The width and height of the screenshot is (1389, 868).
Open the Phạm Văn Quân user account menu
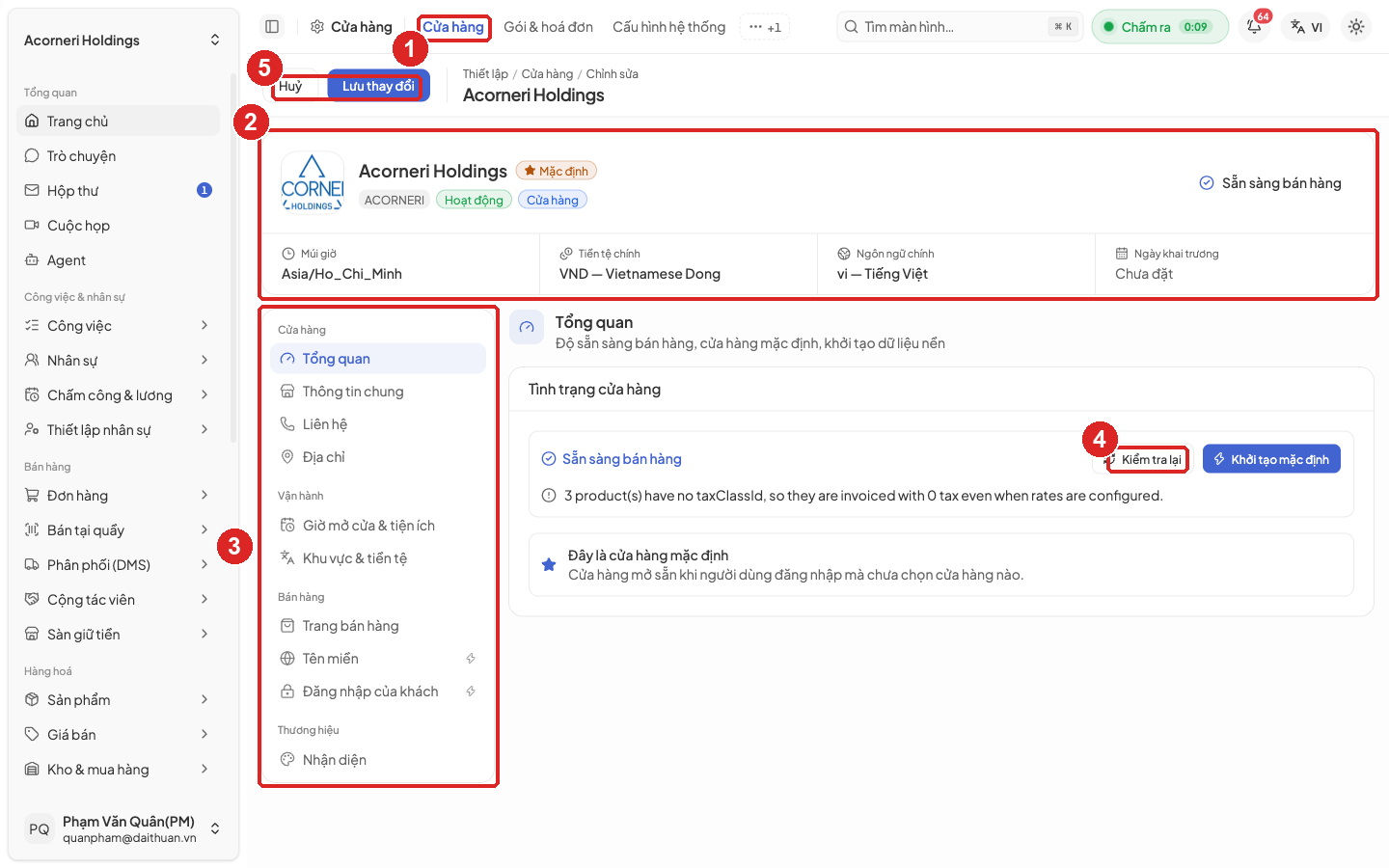tap(123, 828)
